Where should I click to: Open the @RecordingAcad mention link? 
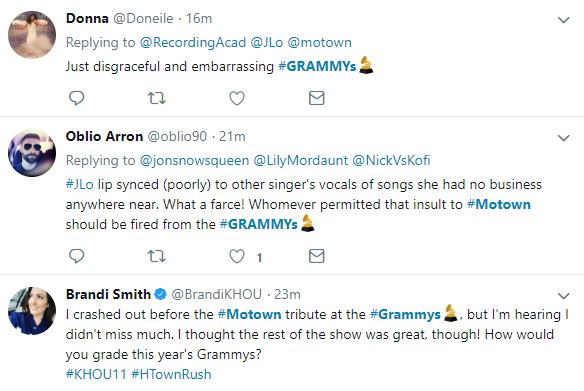click(193, 42)
